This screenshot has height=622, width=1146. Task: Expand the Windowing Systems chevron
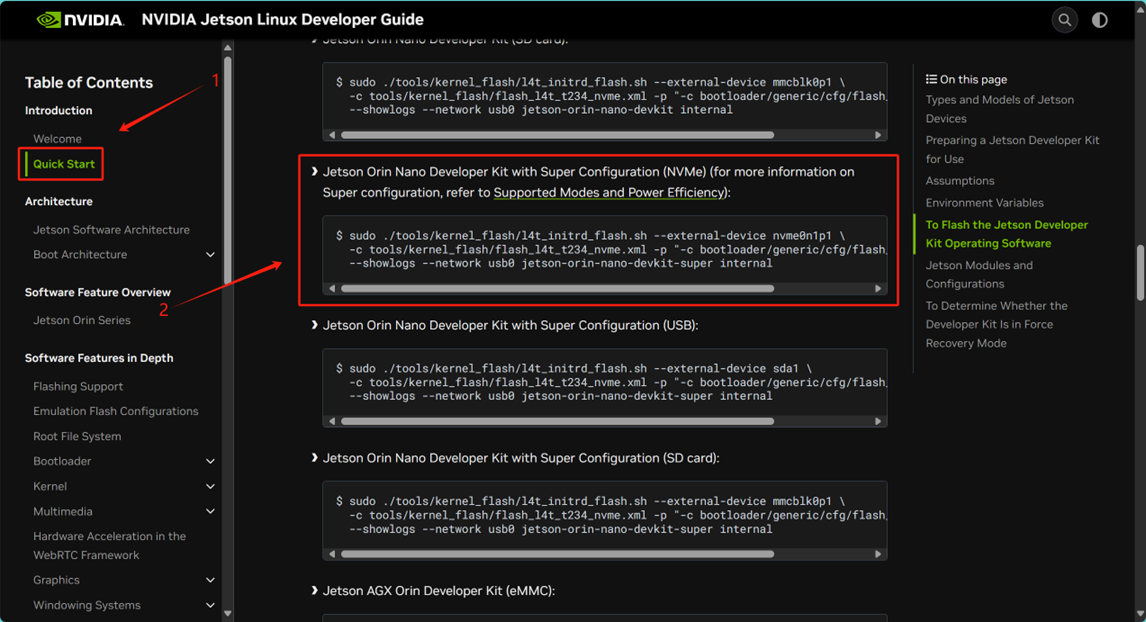(210, 605)
